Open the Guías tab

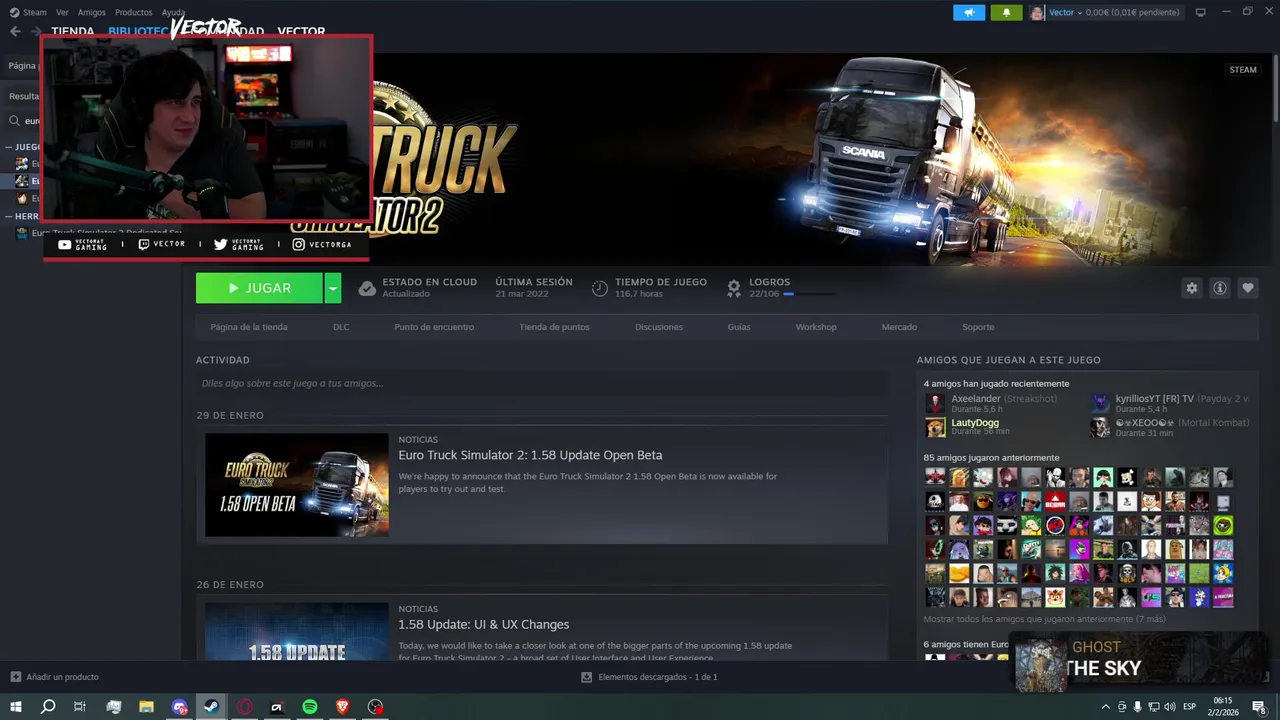tap(739, 327)
